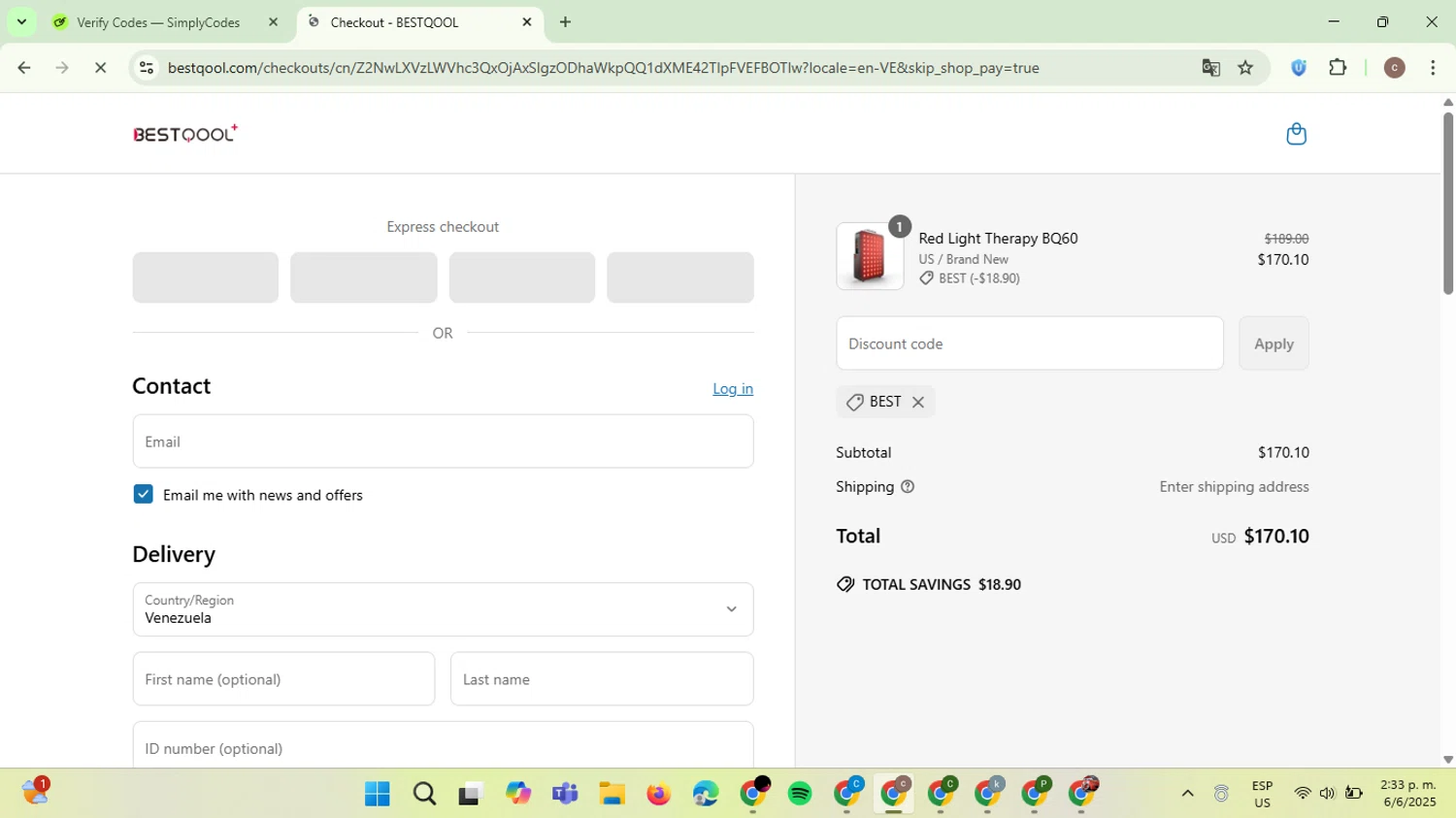Go forward in browser history
The width and height of the screenshot is (1456, 818).
pyautogui.click(x=62, y=68)
